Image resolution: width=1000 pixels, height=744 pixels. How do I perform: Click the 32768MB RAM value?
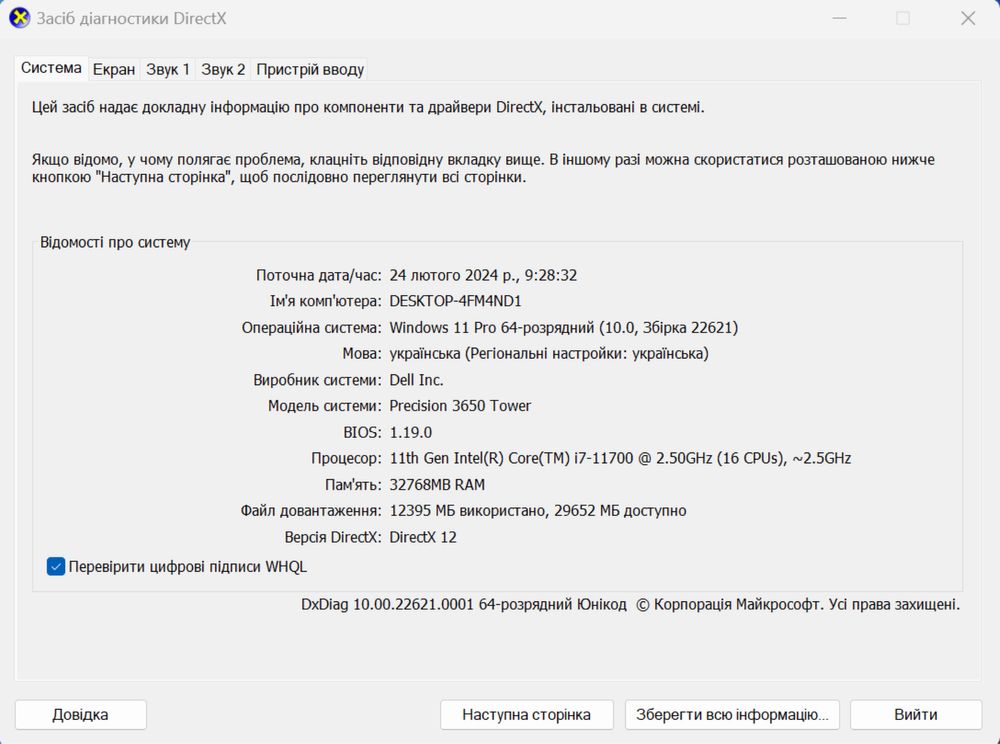pyautogui.click(x=437, y=485)
